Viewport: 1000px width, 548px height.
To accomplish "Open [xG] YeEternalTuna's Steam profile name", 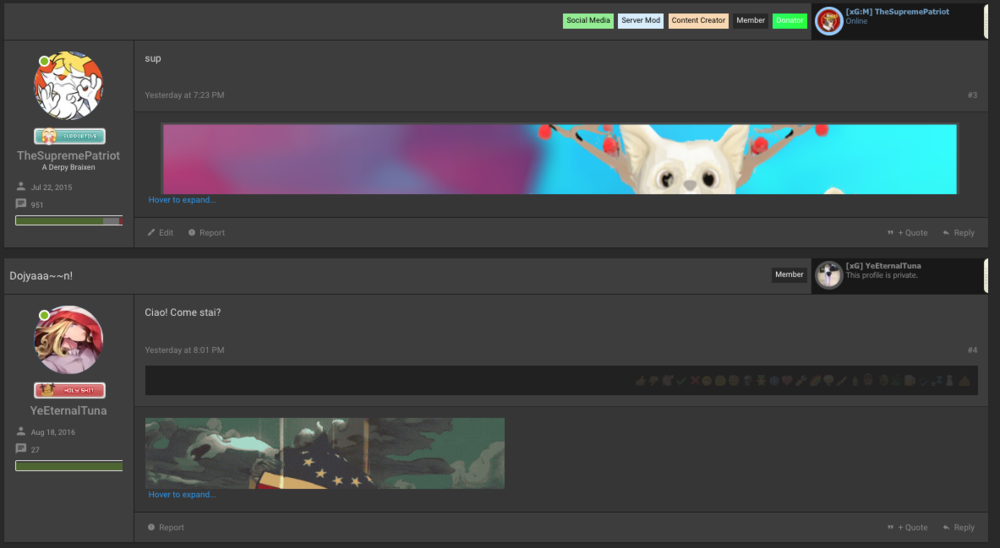I will (883, 265).
